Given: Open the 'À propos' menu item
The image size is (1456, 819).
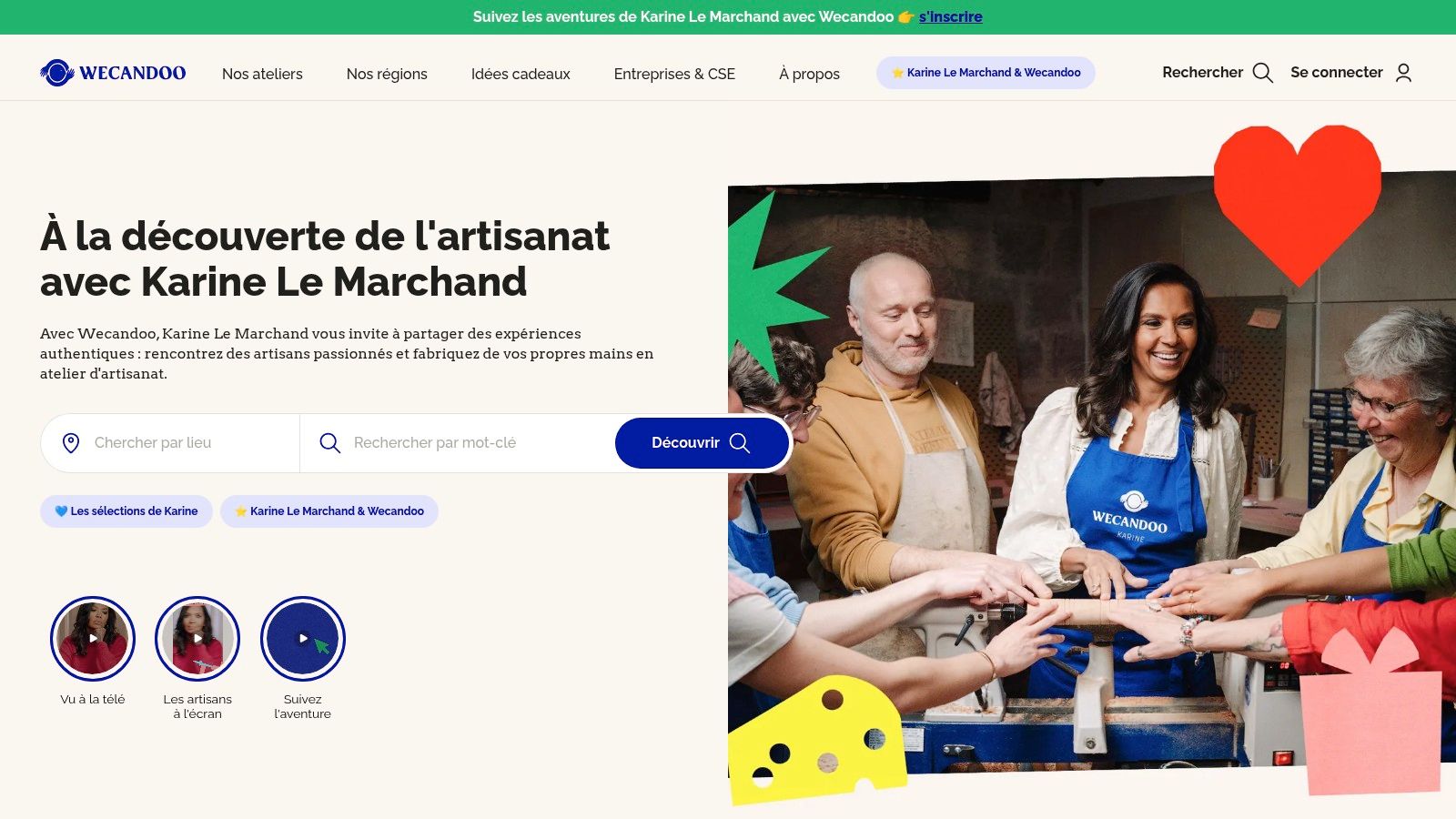Looking at the screenshot, I should coord(809,74).
